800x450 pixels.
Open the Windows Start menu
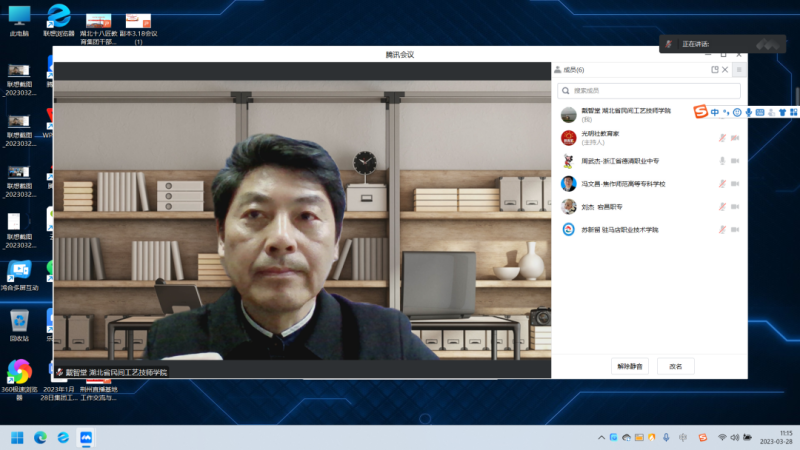coord(17,438)
